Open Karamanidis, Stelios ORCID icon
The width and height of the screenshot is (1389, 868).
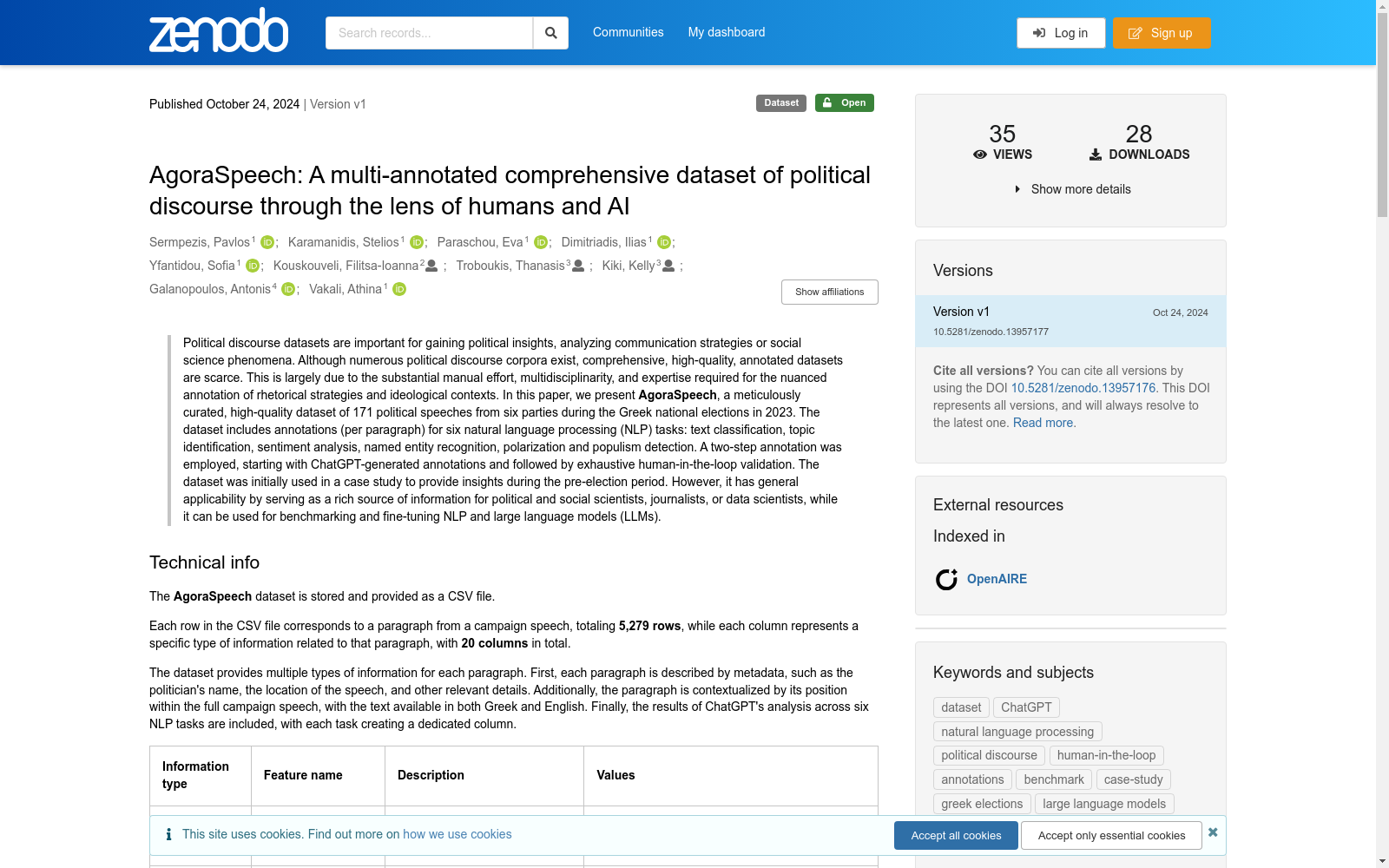(417, 242)
